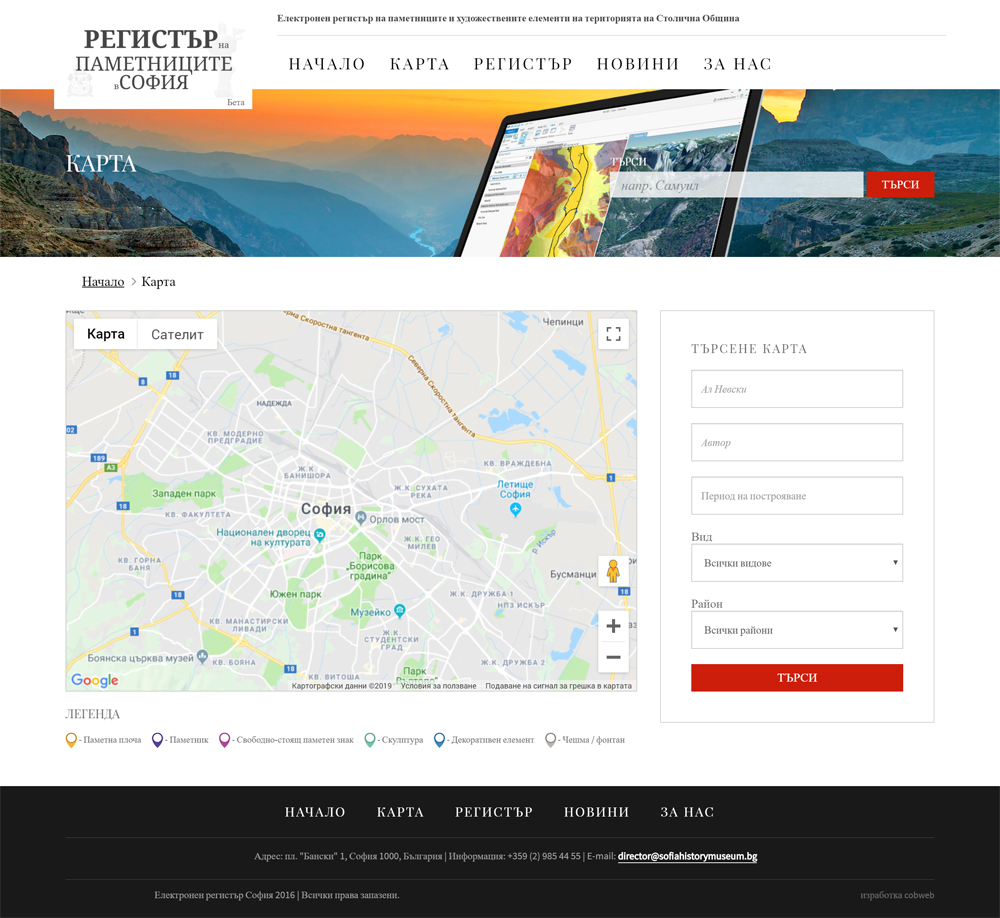
Task: Zoom out on the map
Action: pyautogui.click(x=613, y=657)
